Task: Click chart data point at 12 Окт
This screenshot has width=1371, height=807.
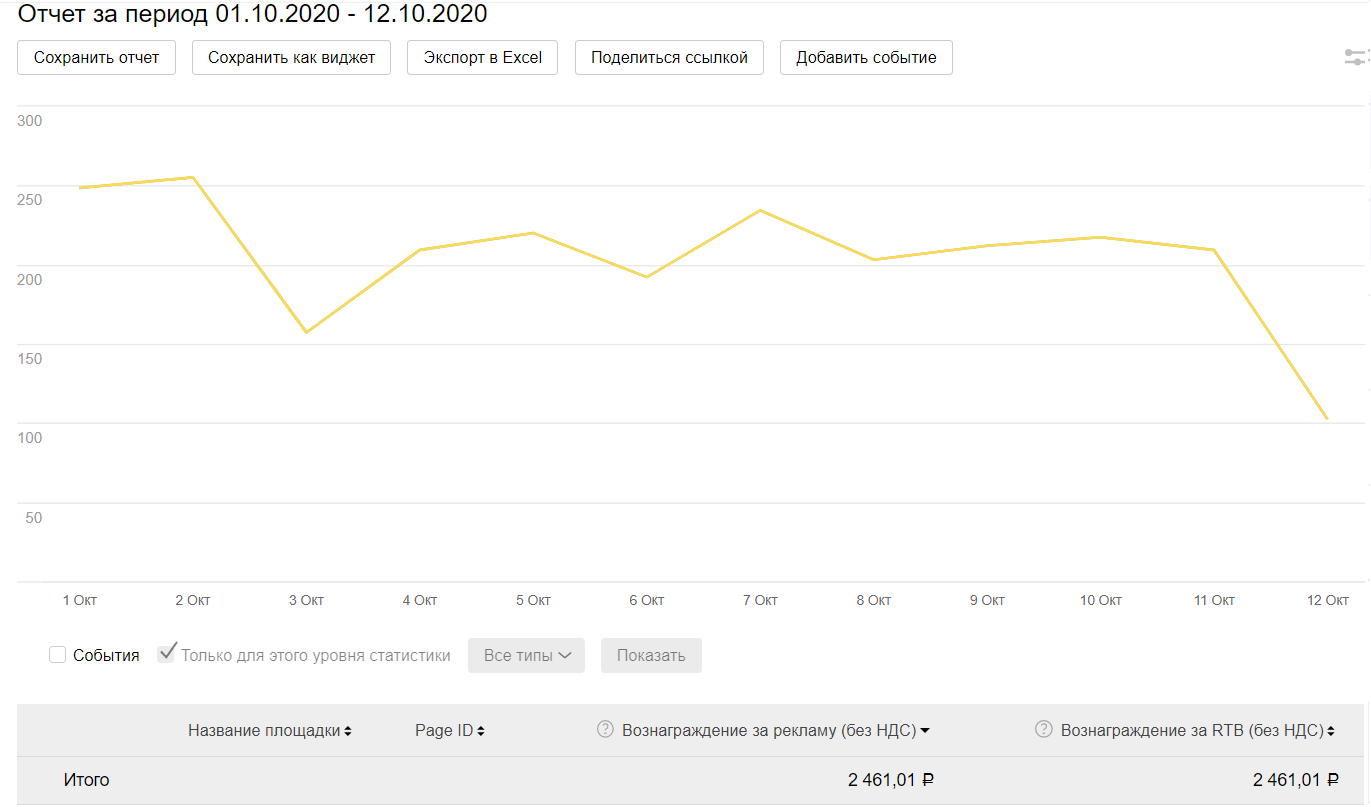Action: click(x=1327, y=418)
